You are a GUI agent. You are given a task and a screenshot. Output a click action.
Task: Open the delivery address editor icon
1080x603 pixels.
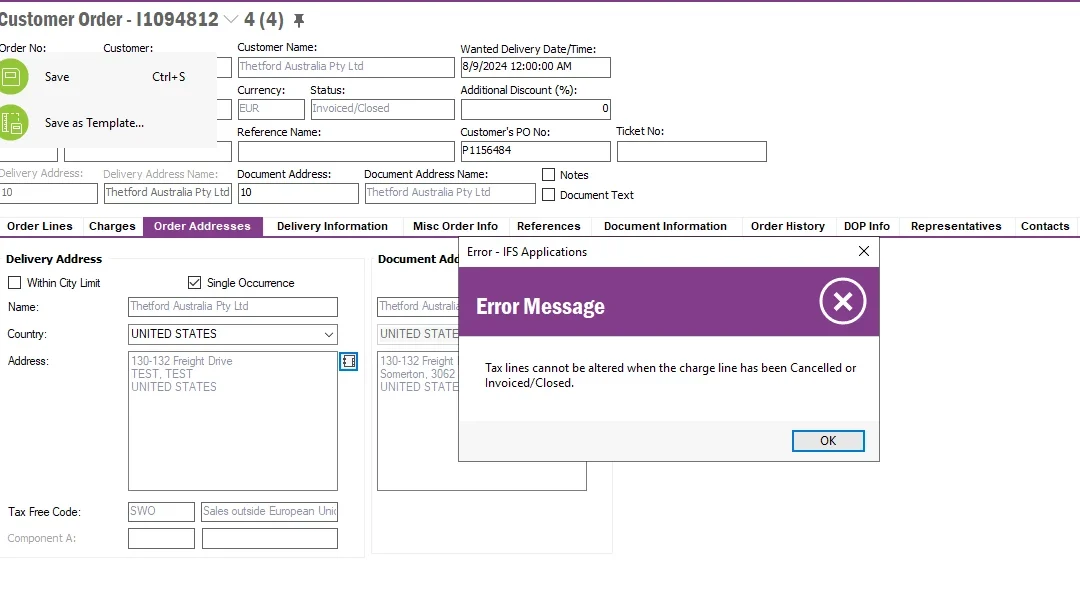[x=349, y=361]
